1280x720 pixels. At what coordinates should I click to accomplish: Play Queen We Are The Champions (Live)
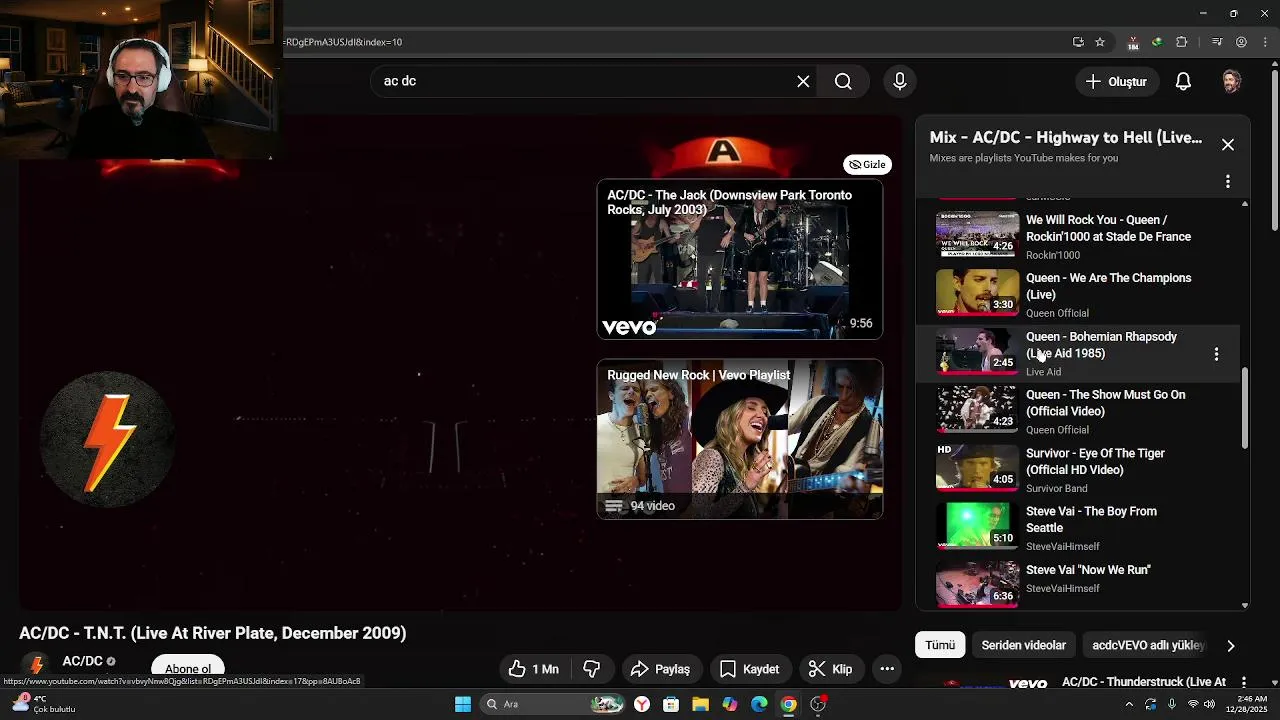tap(1078, 294)
